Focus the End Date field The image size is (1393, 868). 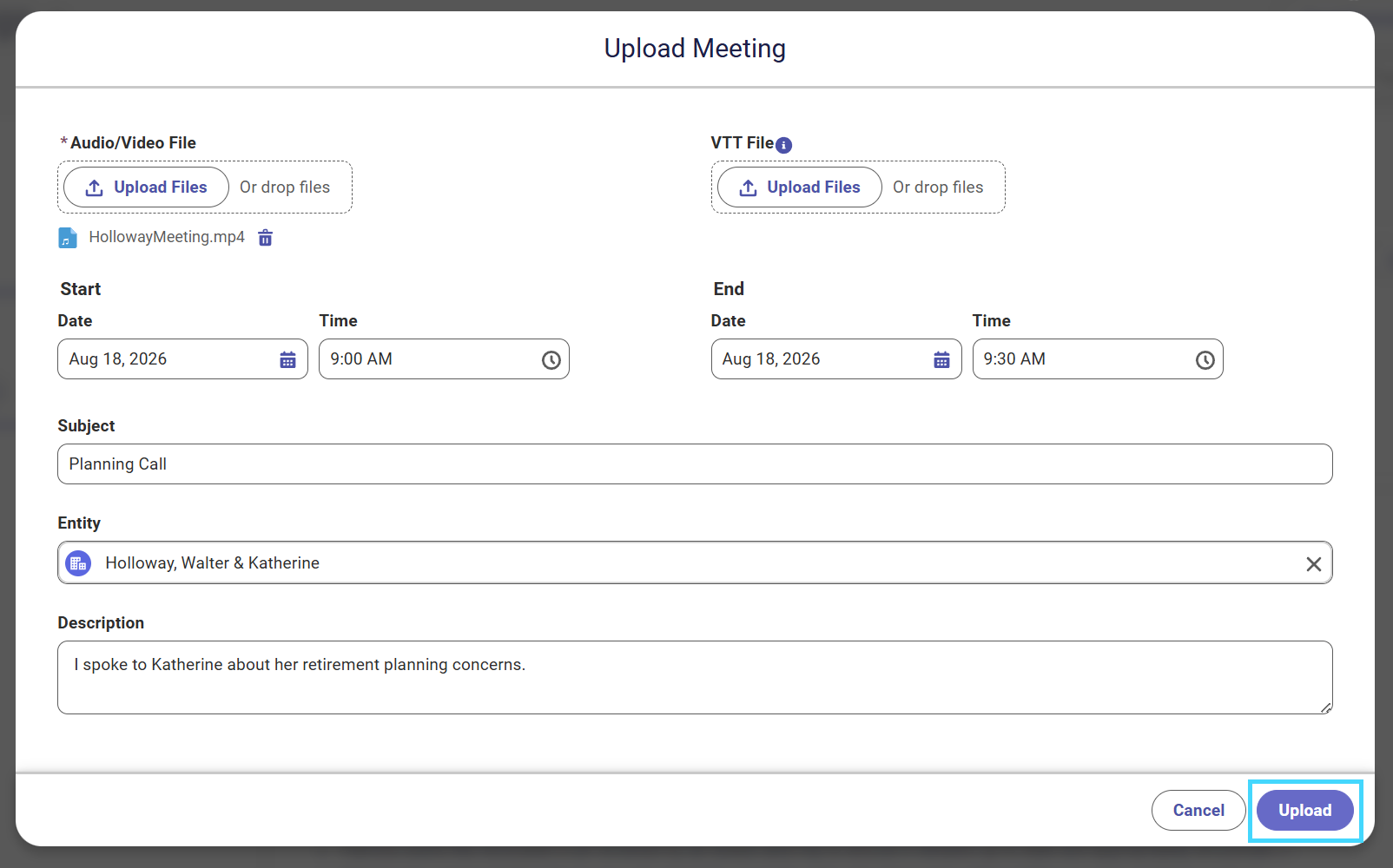[836, 359]
